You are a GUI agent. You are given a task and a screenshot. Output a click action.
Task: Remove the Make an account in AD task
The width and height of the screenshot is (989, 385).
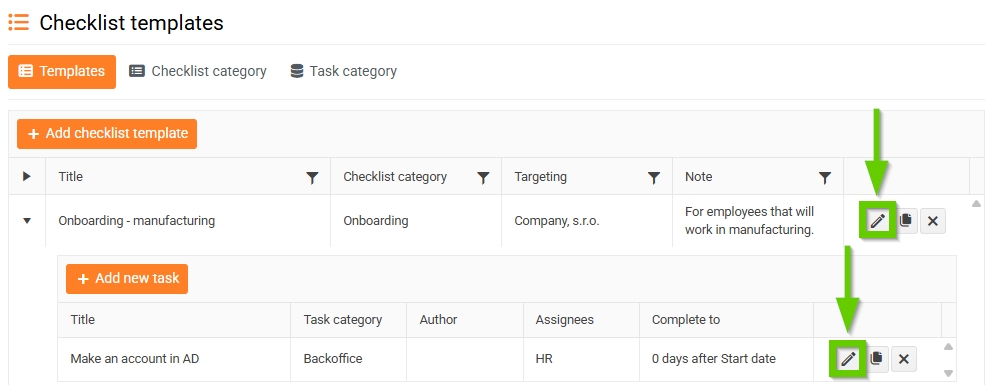coord(903,359)
